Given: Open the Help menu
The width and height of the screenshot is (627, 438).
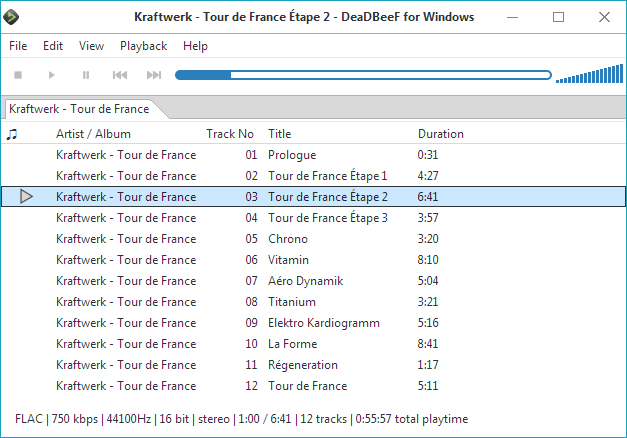Looking at the screenshot, I should click(196, 46).
